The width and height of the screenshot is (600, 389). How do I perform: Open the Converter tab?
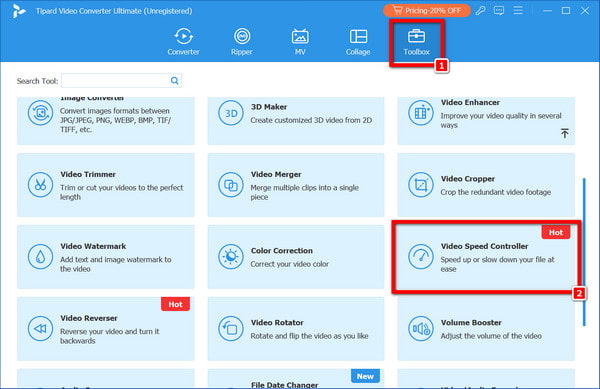pyautogui.click(x=183, y=42)
